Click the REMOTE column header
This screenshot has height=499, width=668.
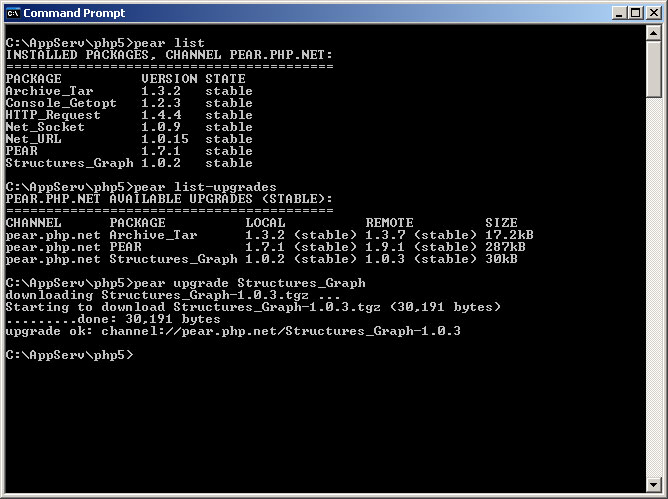click(389, 223)
